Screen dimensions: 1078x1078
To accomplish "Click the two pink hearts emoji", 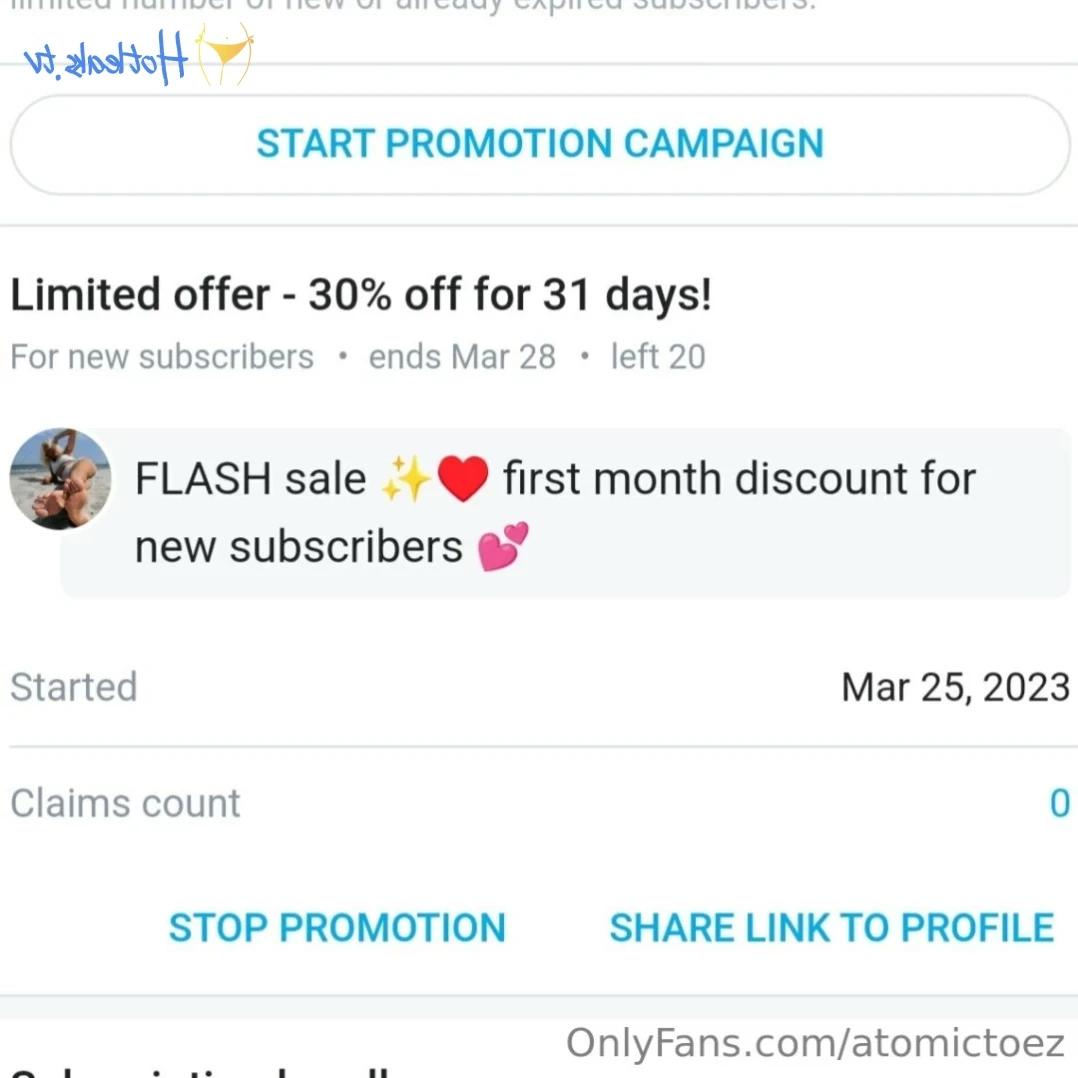I will (503, 548).
